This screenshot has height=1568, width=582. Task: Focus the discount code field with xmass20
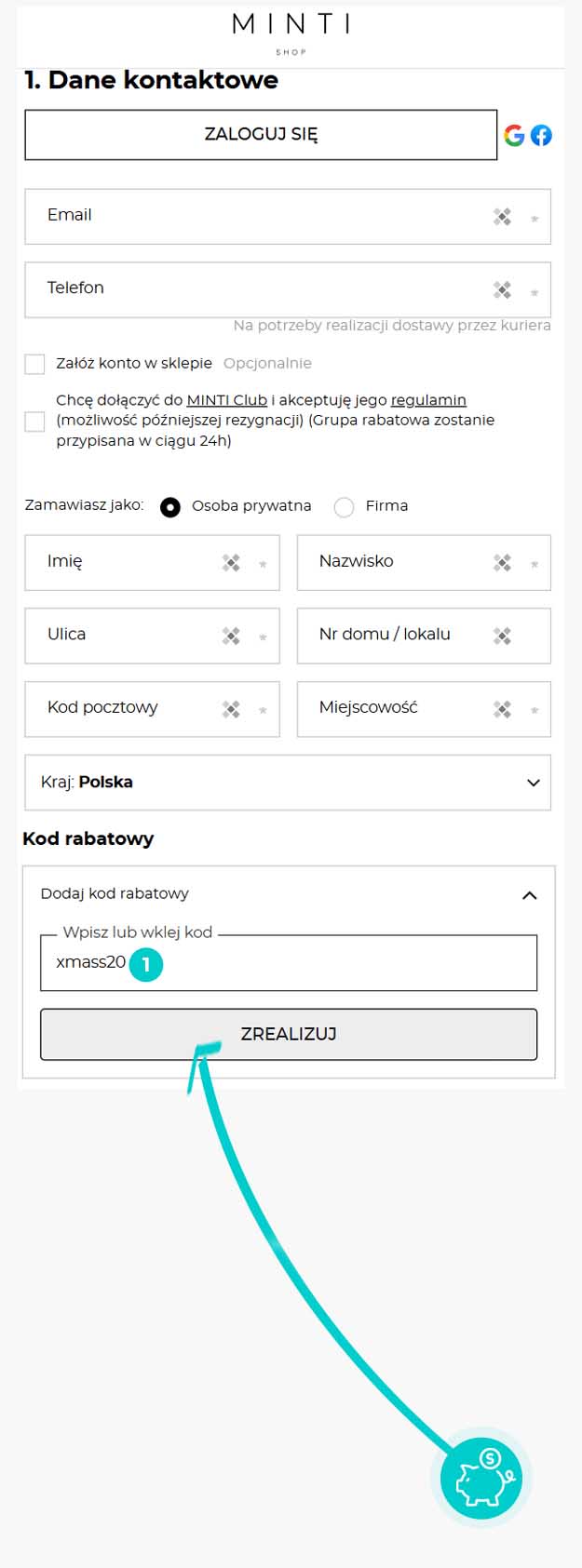[289, 962]
